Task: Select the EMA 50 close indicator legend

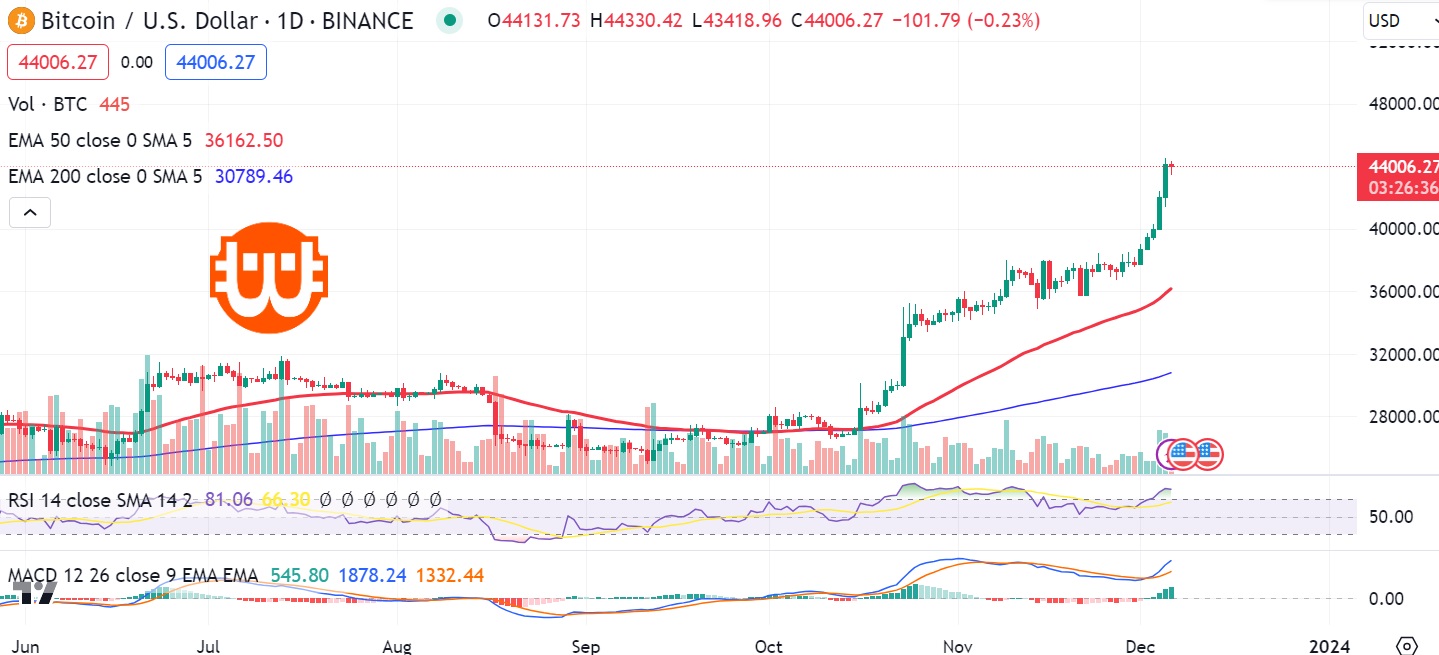Action: tap(100, 140)
